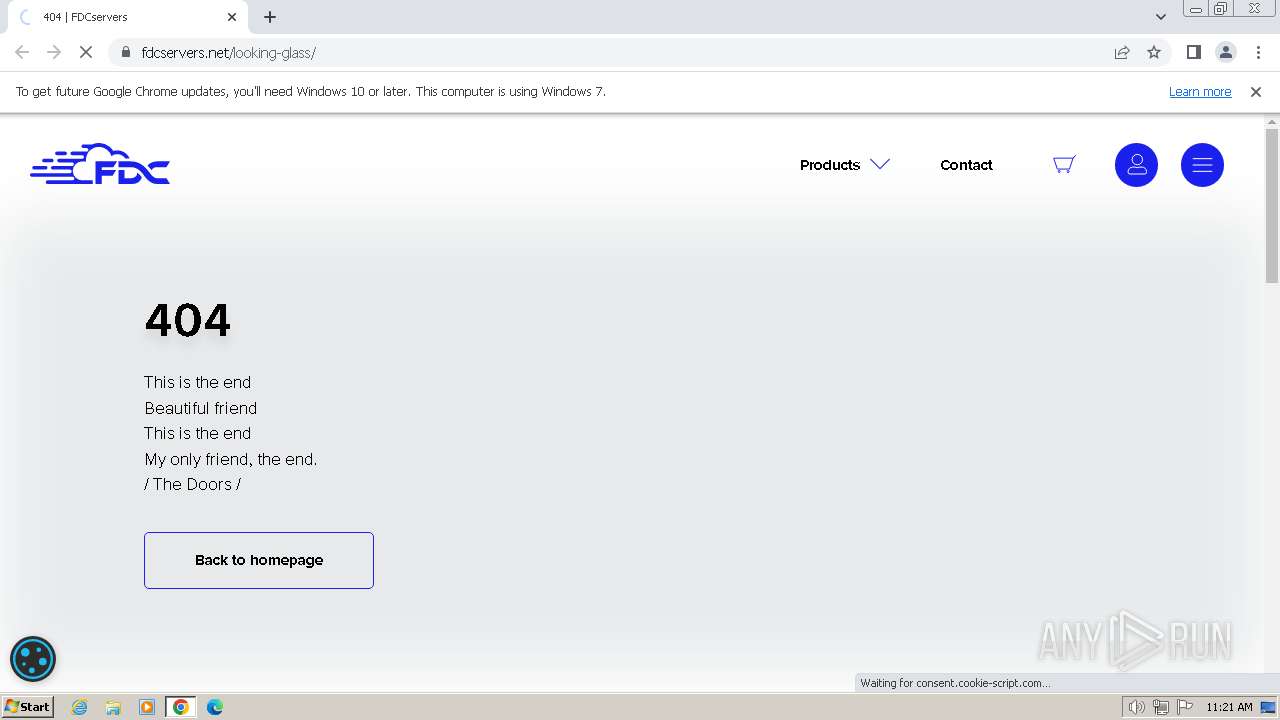This screenshot has width=1280, height=720.
Task: Click the network tray icon
Action: point(1161,707)
